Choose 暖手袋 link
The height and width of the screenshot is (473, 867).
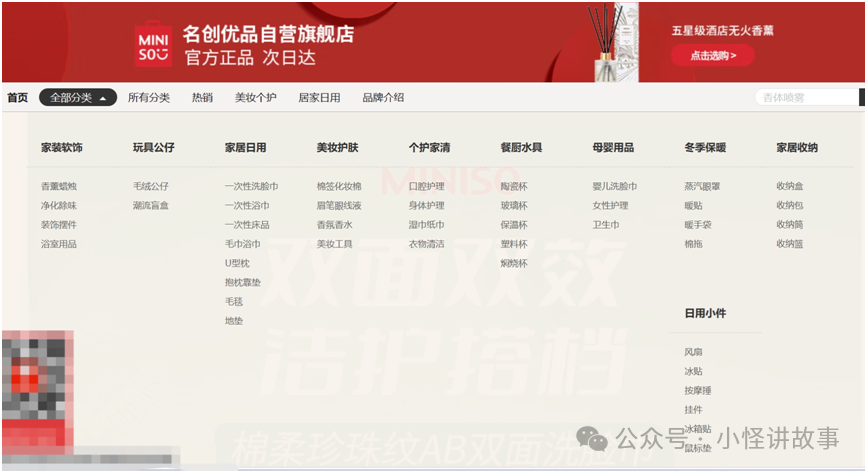698,225
